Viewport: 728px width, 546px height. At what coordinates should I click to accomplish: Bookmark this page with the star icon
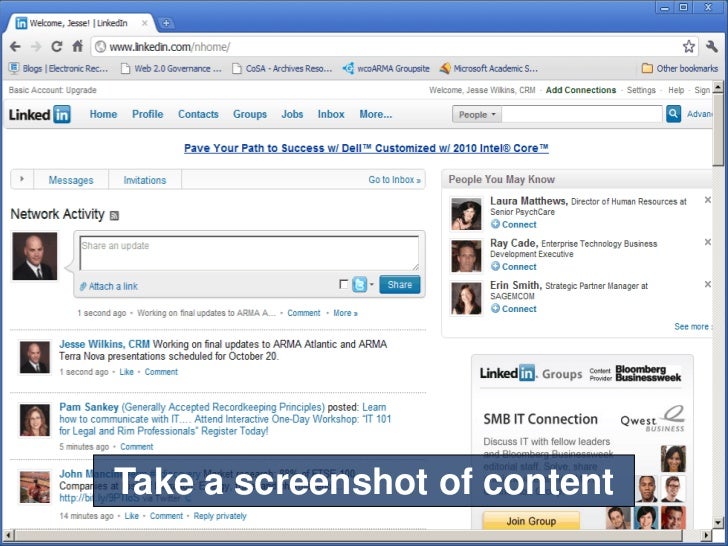tap(689, 46)
